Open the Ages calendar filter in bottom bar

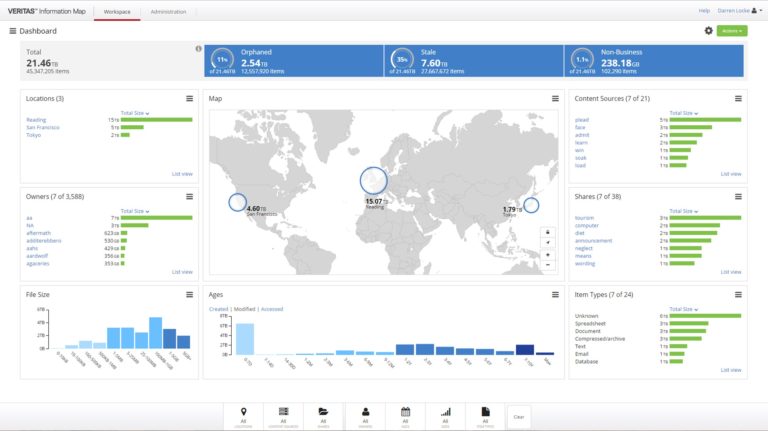click(x=406, y=415)
